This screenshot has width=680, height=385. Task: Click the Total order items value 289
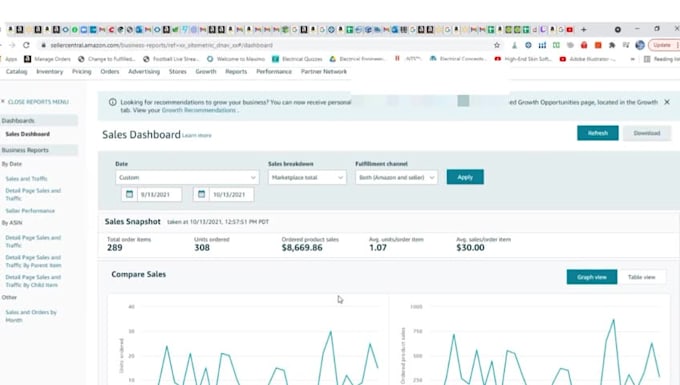114,248
